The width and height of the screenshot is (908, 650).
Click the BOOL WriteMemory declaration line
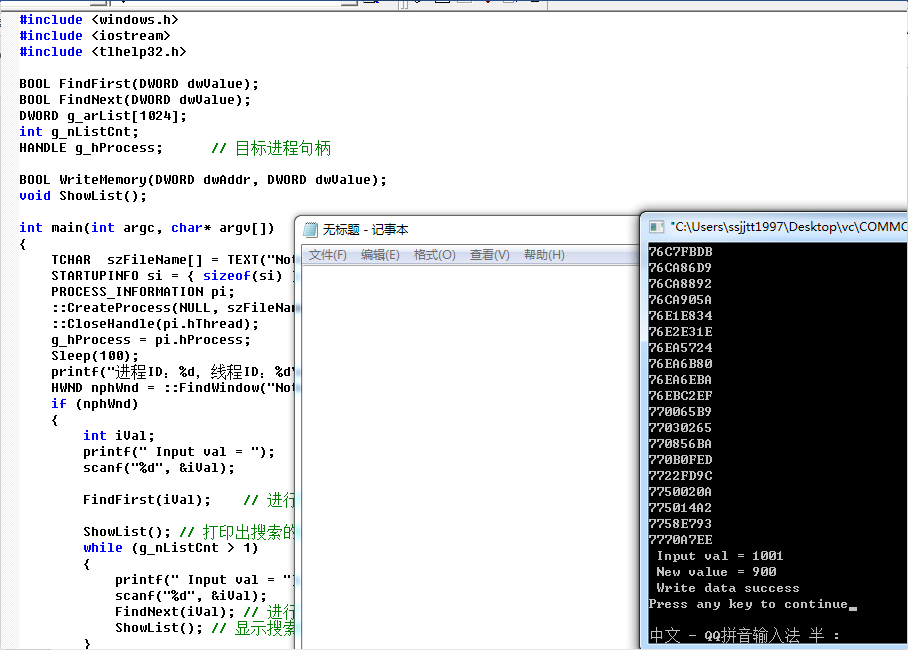coord(202,180)
